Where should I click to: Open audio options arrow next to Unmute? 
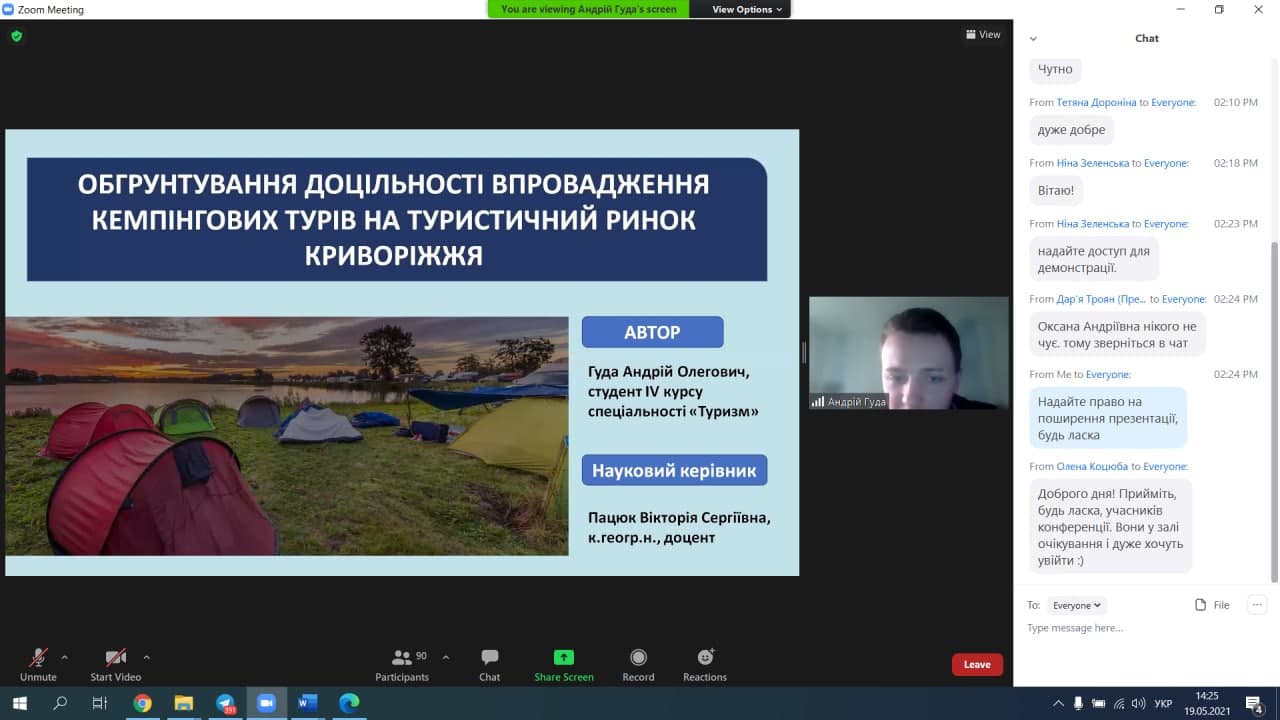click(65, 657)
